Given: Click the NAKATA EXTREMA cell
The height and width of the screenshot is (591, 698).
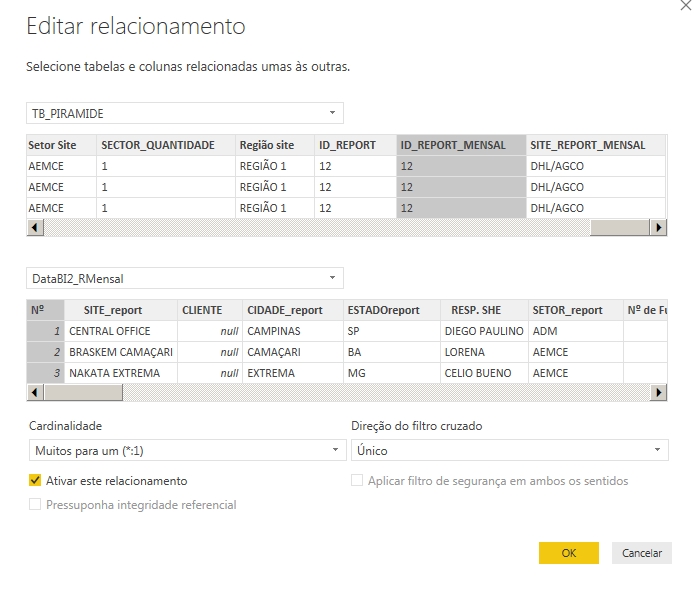Looking at the screenshot, I should (x=121, y=373).
